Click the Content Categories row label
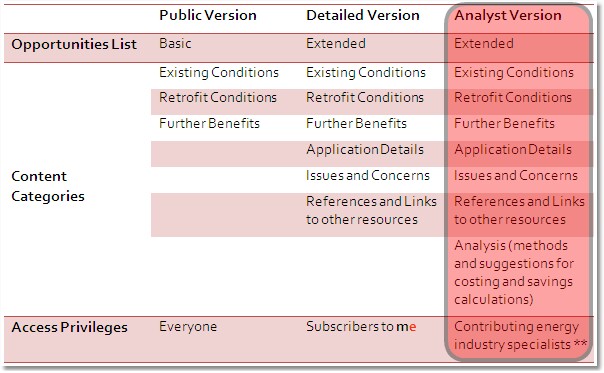Viewport: 604px width, 373px height. click(x=48, y=186)
